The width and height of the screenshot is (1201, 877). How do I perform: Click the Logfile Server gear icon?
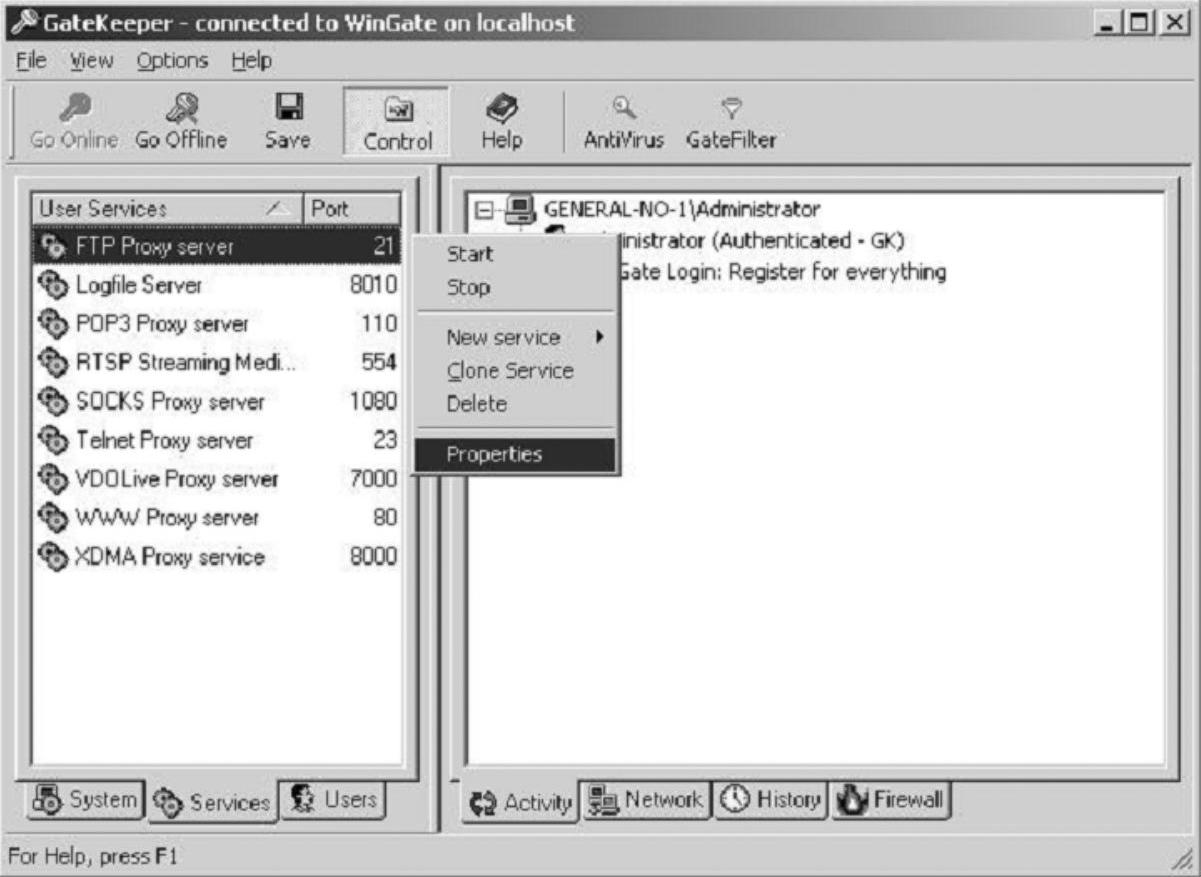[53, 285]
